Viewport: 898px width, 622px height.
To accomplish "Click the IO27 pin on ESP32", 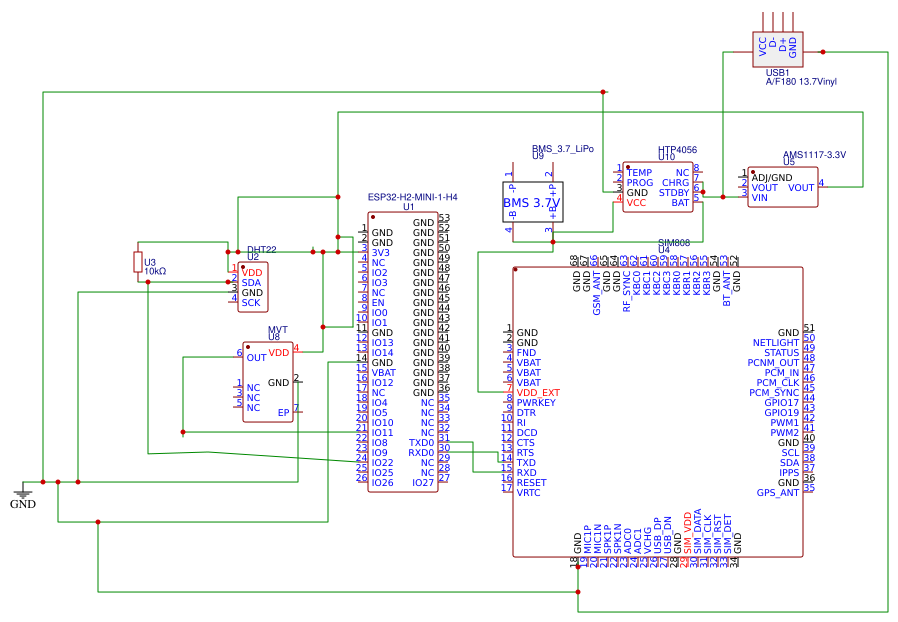I will (x=423, y=483).
